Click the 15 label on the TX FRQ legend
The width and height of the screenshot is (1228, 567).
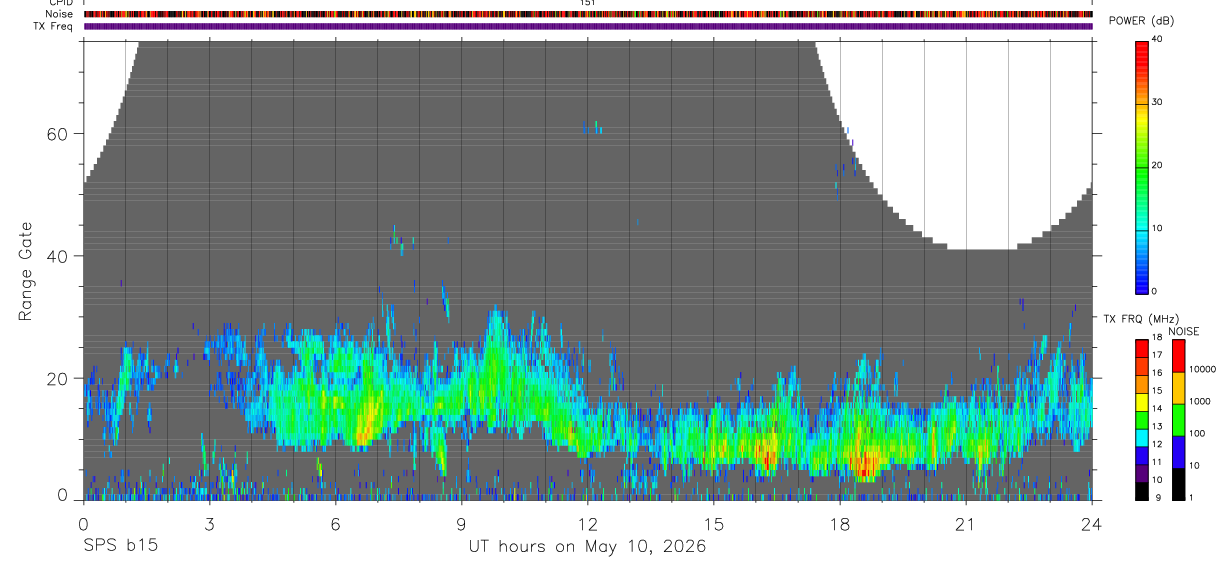(1158, 391)
